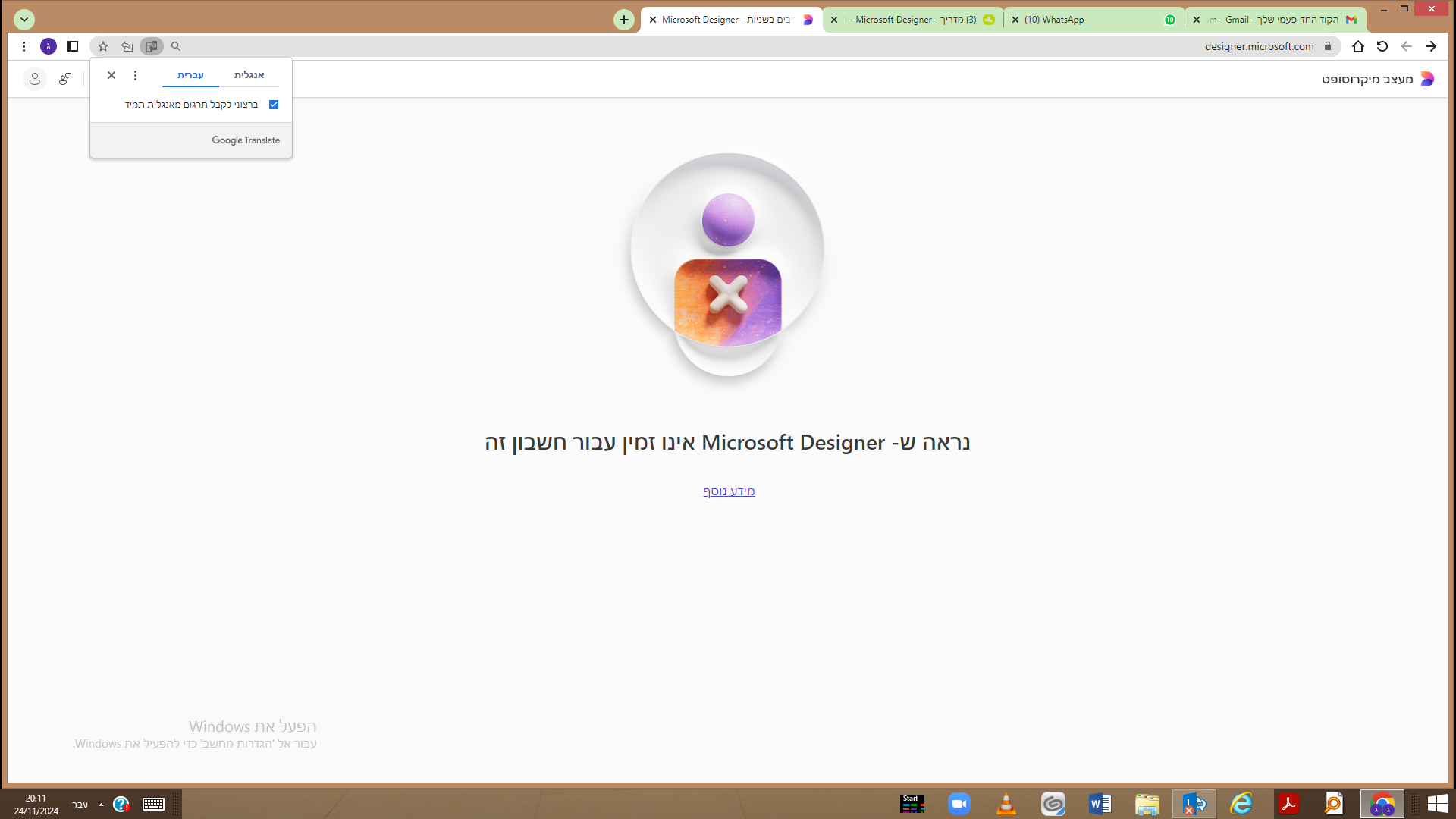
Task: Uncheck always translate from English checkbox
Action: 274,105
